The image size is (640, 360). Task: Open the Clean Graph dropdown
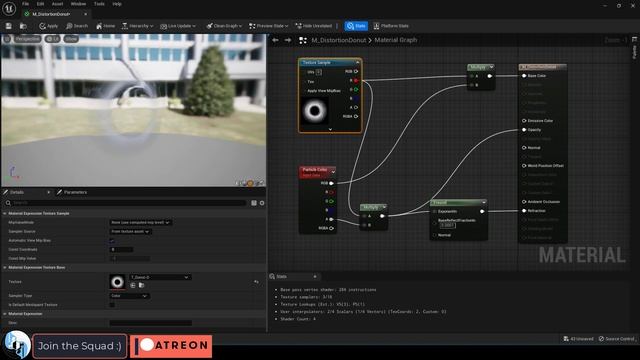click(x=224, y=26)
